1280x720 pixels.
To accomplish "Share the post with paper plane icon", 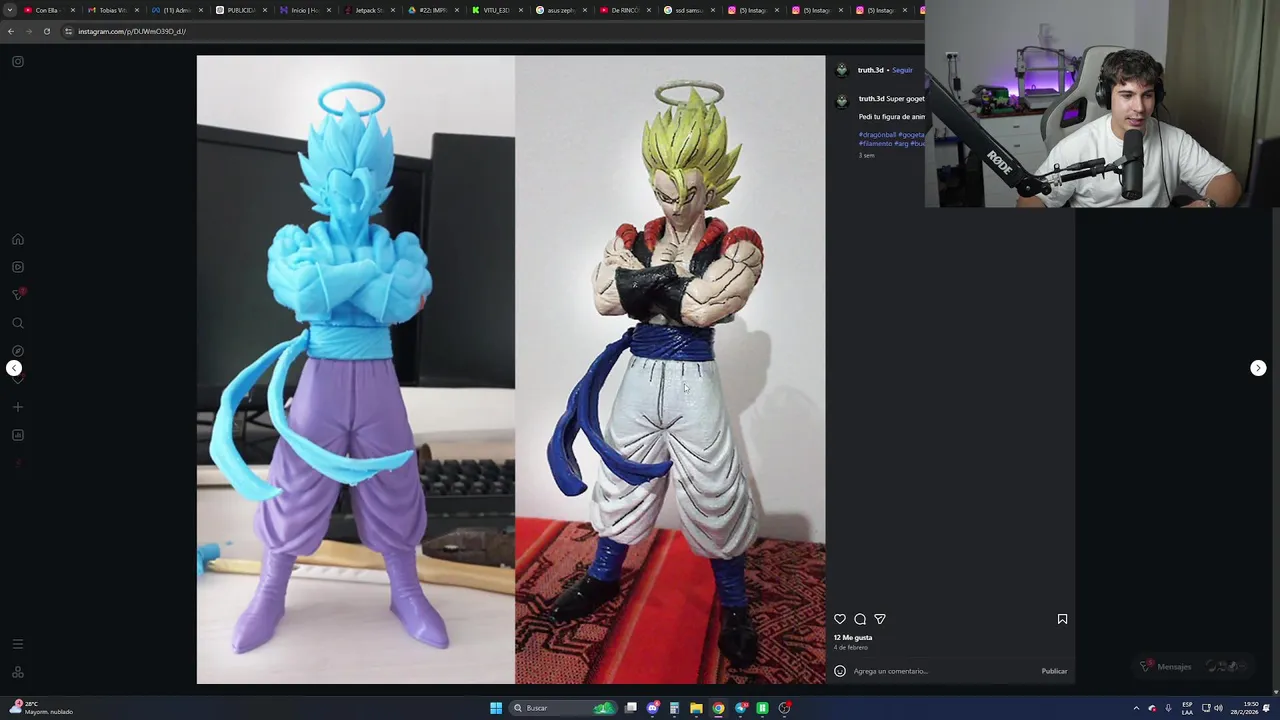I will (880, 619).
